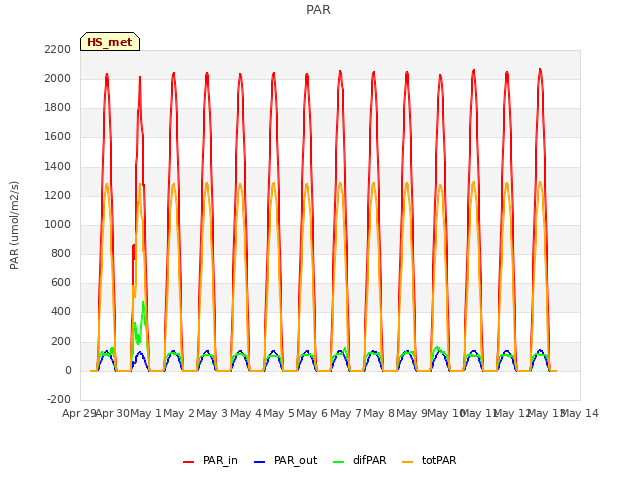
Task: Click the May 7 x-axis label
Action: (346, 413)
